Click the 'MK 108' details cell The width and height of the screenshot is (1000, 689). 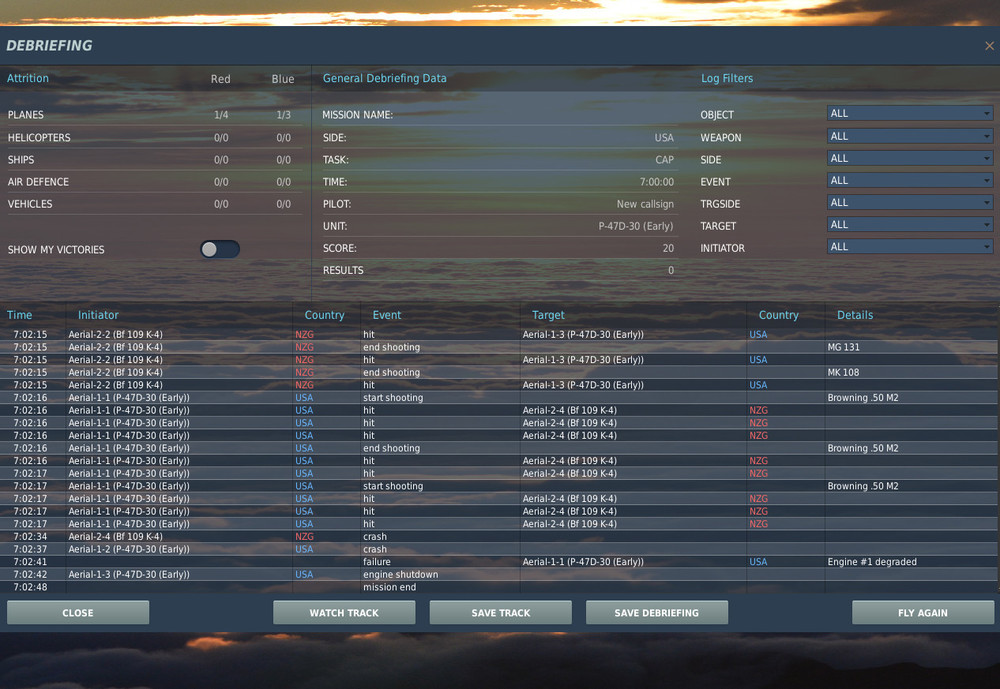pos(843,373)
